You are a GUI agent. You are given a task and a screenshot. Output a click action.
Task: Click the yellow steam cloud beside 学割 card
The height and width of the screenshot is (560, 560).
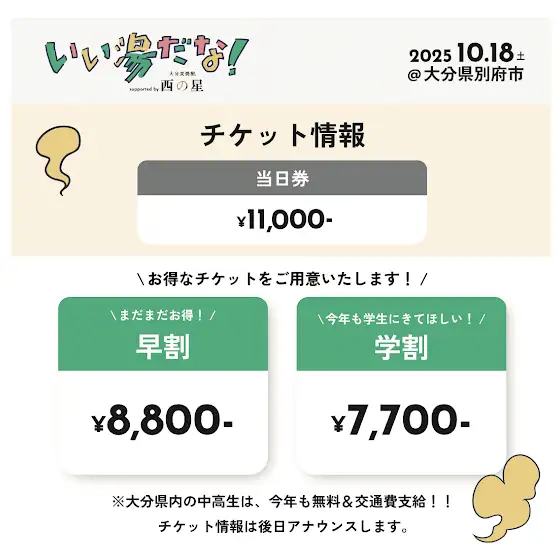[x=506, y=498]
